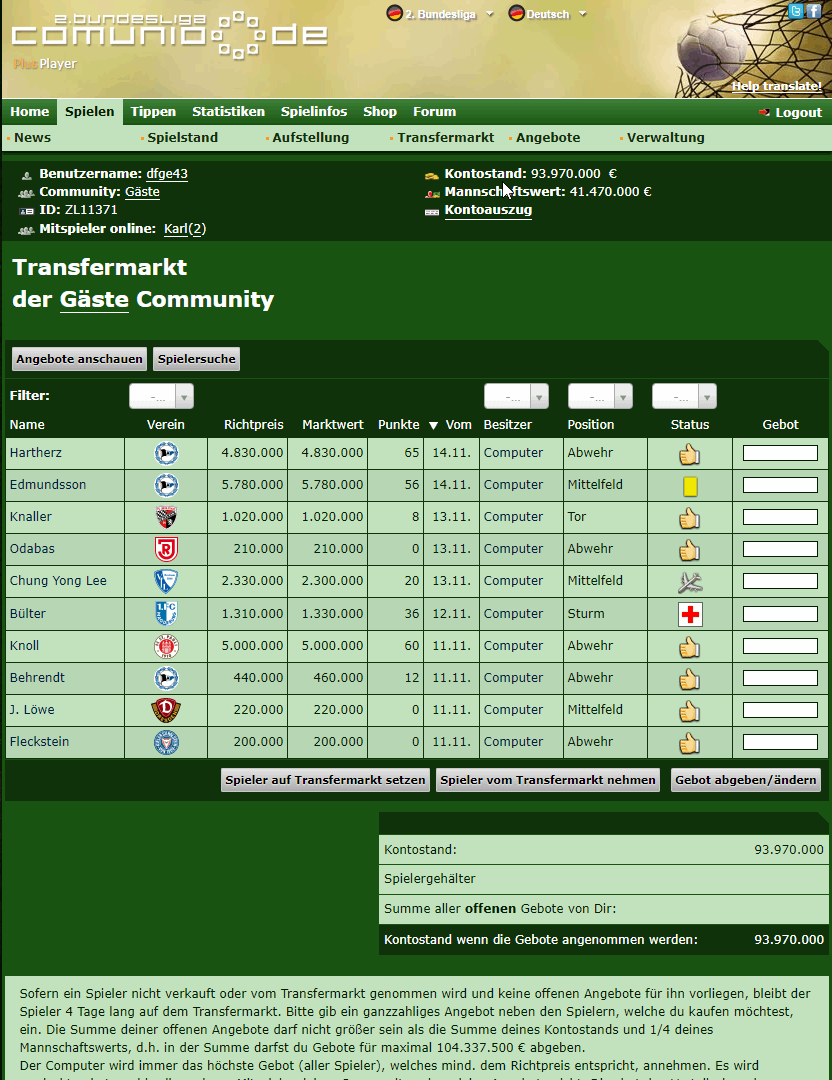Go to the Spielstand submenu

[x=183, y=138]
